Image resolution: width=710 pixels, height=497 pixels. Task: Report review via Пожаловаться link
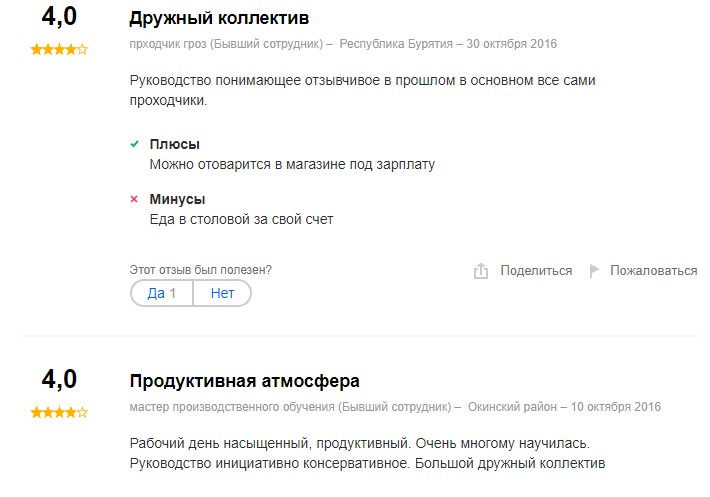653,271
